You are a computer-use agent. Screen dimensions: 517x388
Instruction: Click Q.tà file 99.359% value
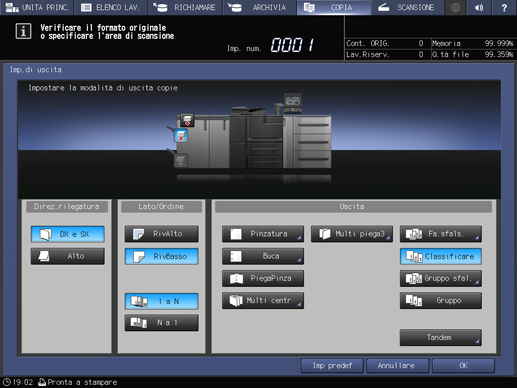click(499, 54)
